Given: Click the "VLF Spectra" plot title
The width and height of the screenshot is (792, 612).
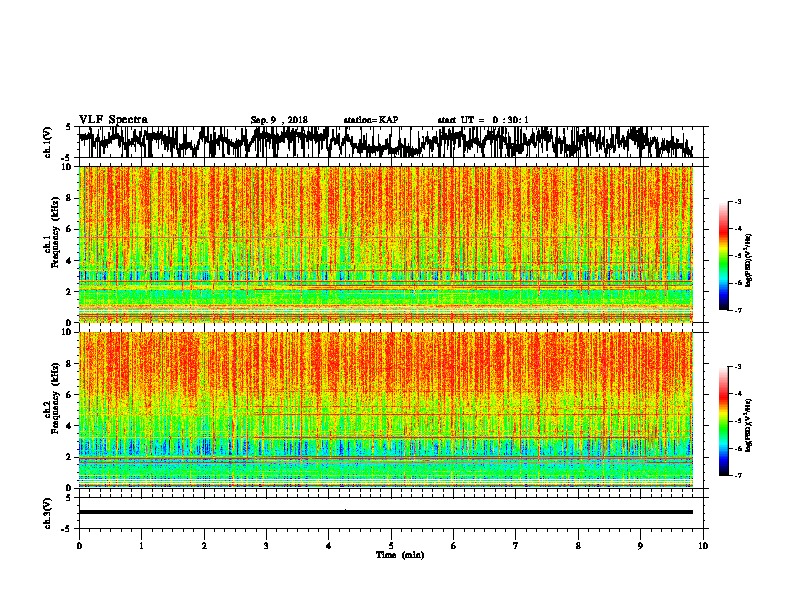Looking at the screenshot, I should [113, 119].
